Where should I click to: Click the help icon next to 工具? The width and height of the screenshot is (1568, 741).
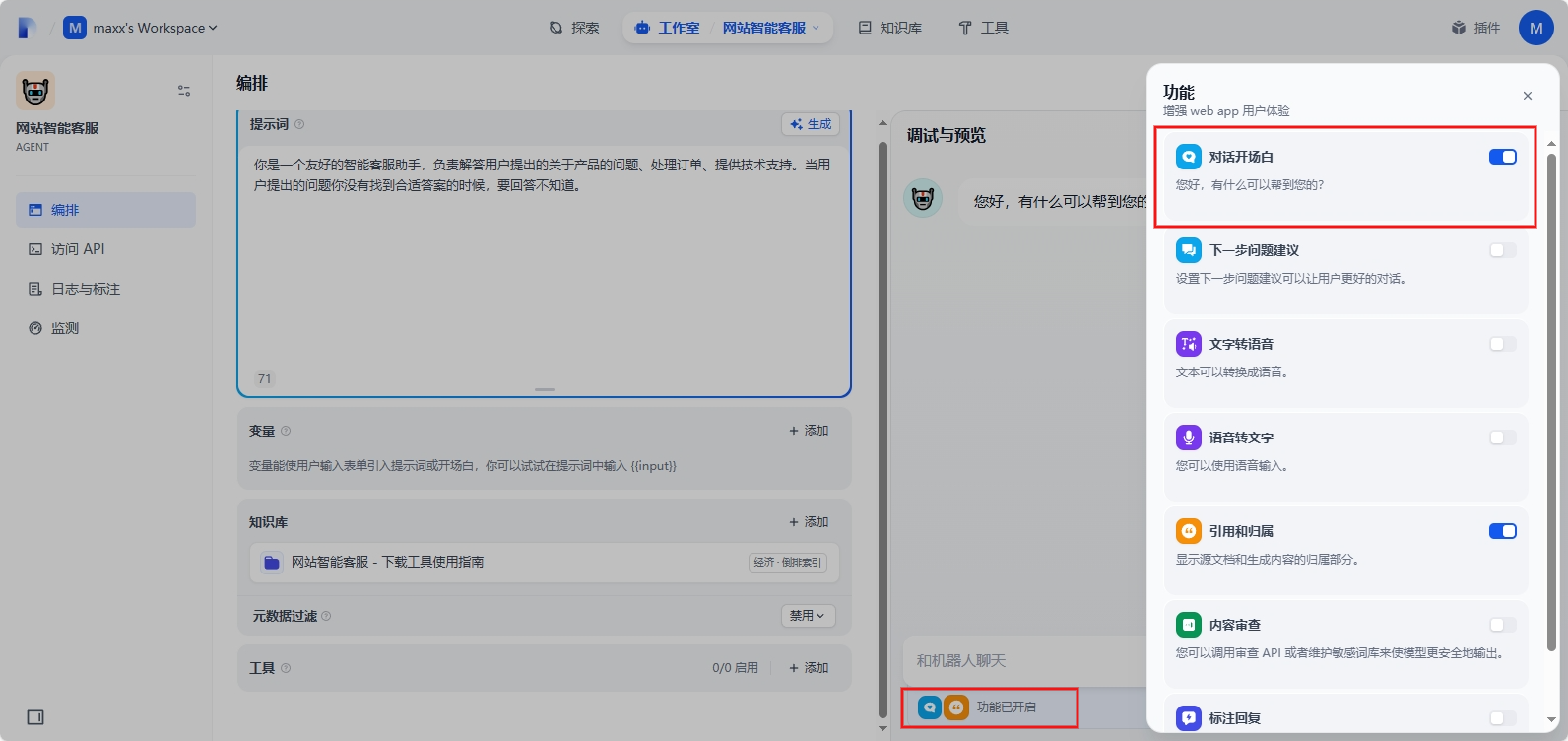tap(286, 668)
